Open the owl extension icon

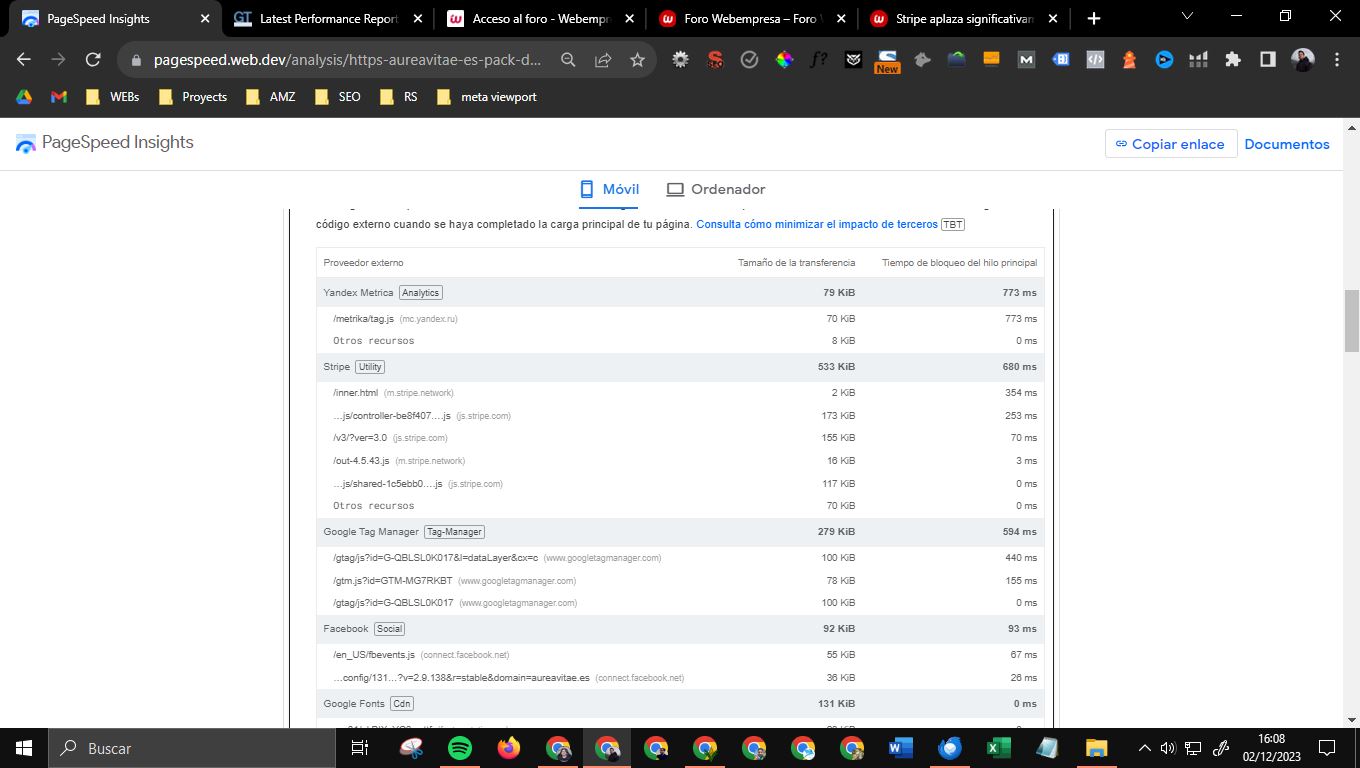click(x=853, y=60)
